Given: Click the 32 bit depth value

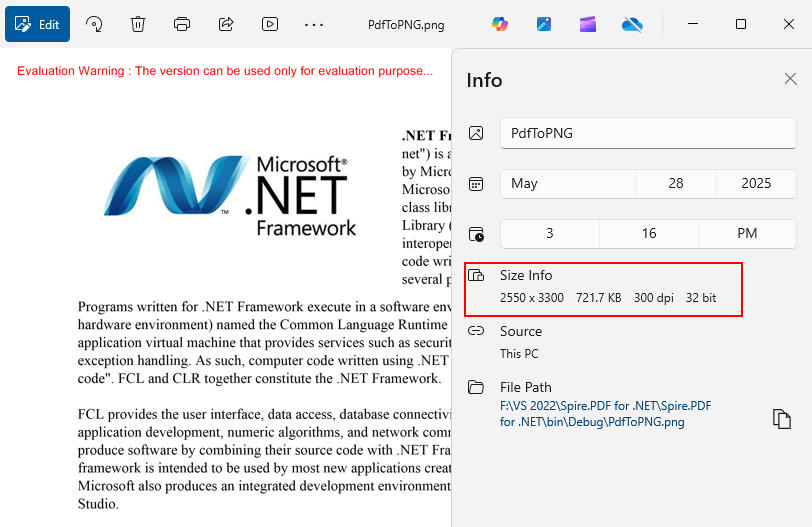Looking at the screenshot, I should tap(701, 298).
